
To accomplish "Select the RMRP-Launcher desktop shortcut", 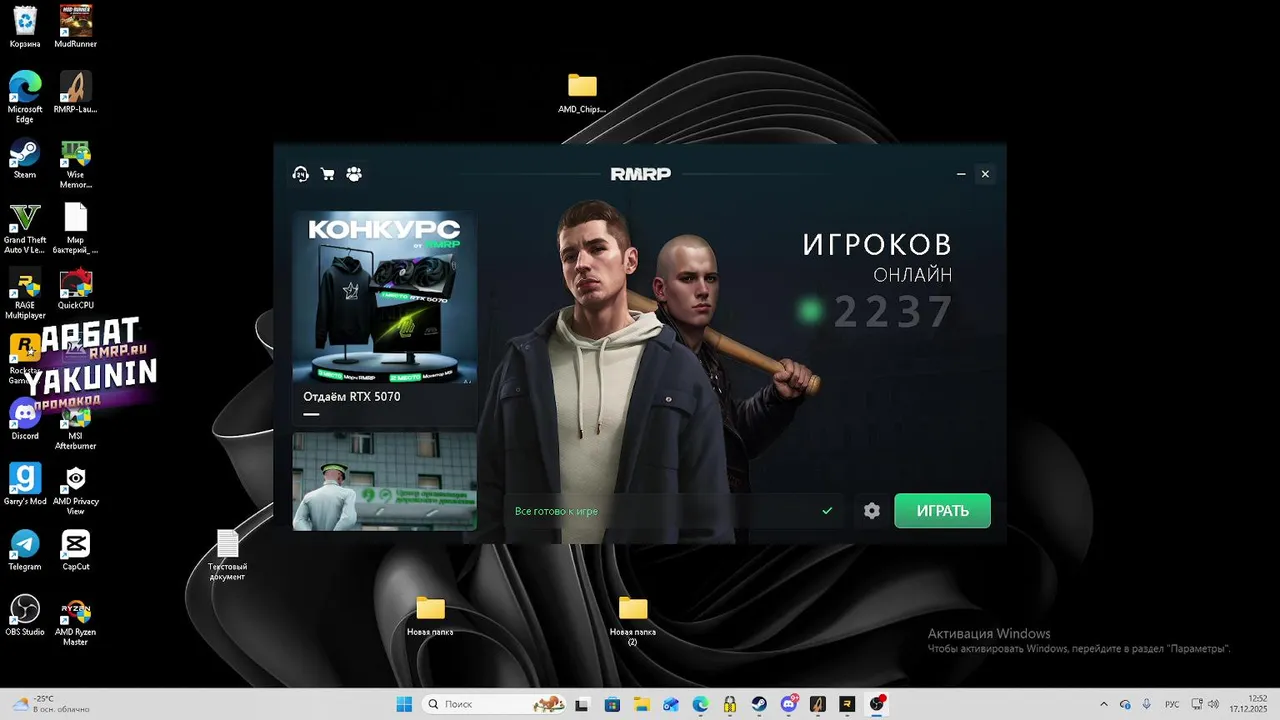I will pos(76,92).
